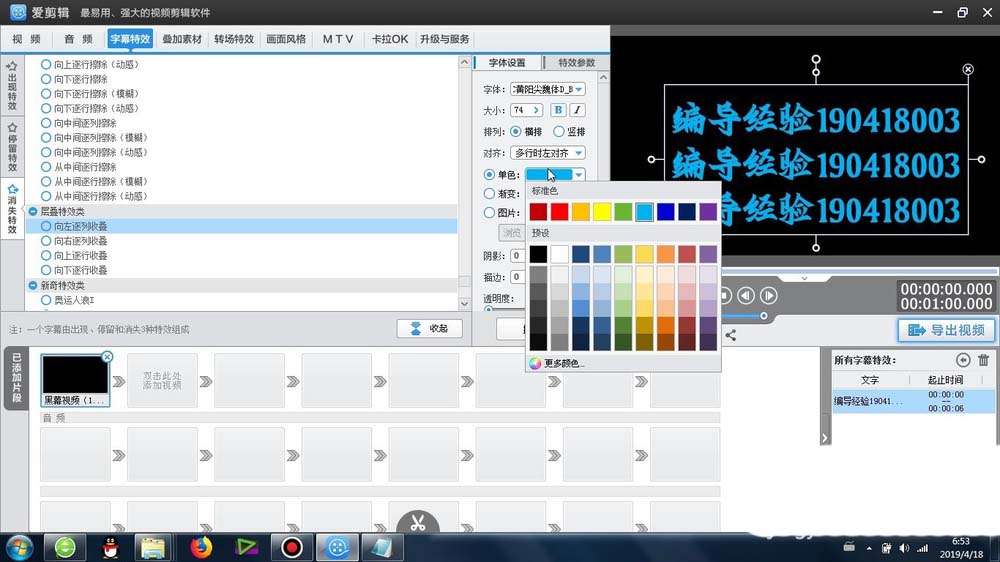Image resolution: width=1000 pixels, height=562 pixels.
Task: Click the red record button app in the taskbar
Action: point(291,547)
